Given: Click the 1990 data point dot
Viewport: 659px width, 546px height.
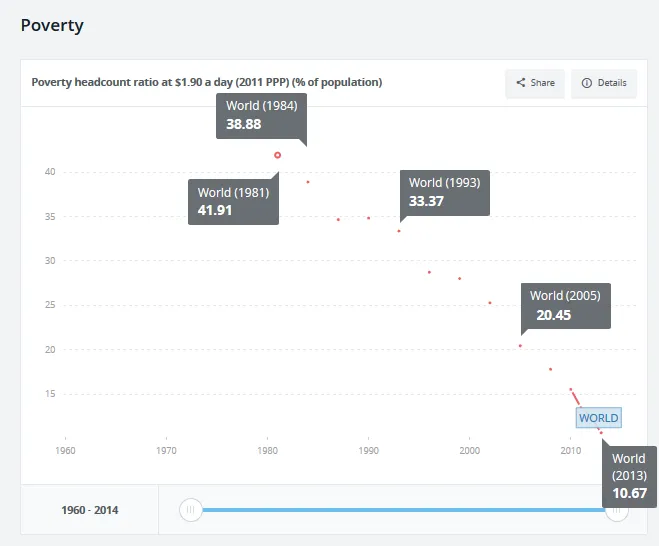Looking at the screenshot, I should coord(369,218).
